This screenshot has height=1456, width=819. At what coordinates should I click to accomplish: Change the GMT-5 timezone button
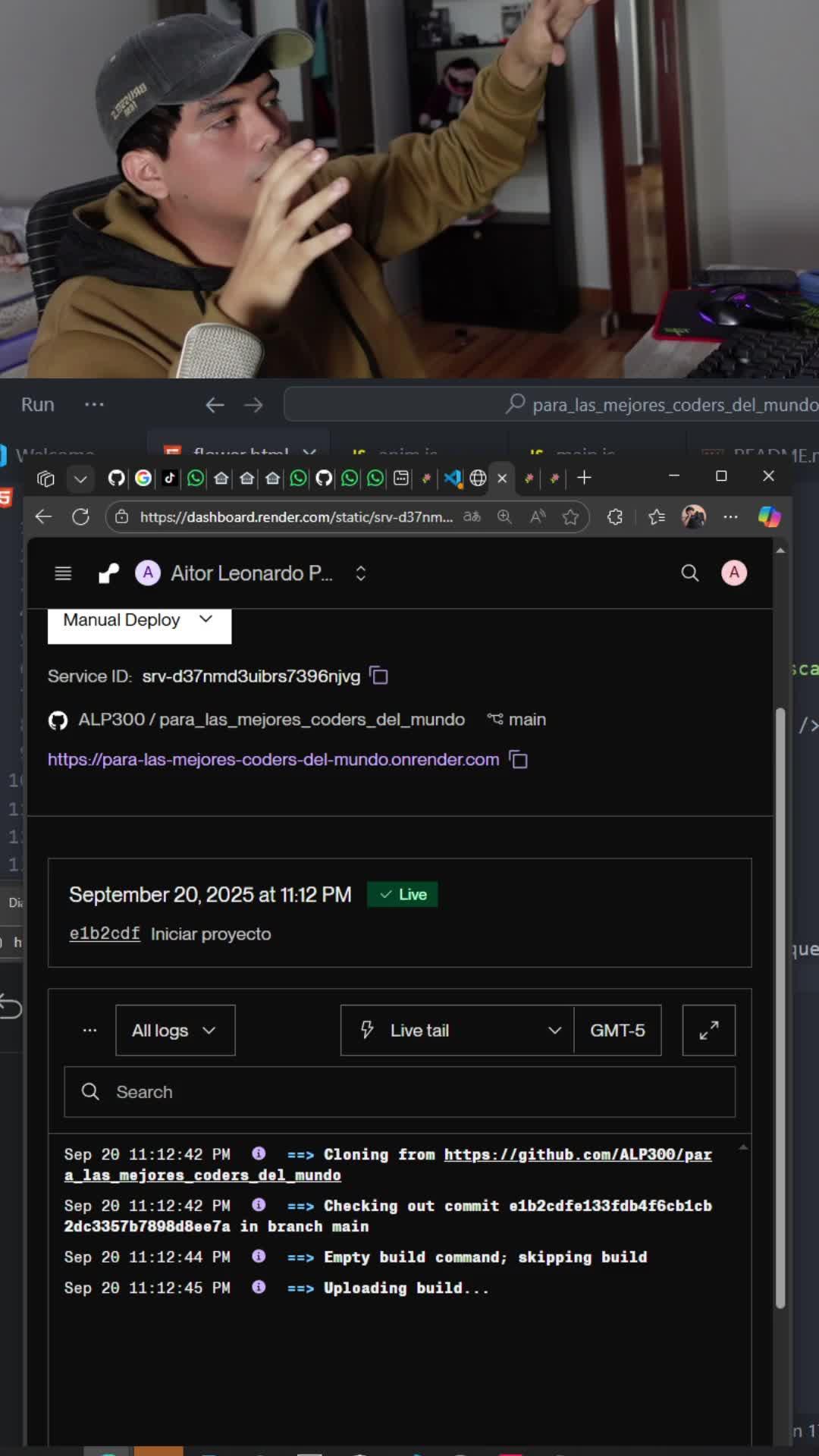coord(618,1031)
